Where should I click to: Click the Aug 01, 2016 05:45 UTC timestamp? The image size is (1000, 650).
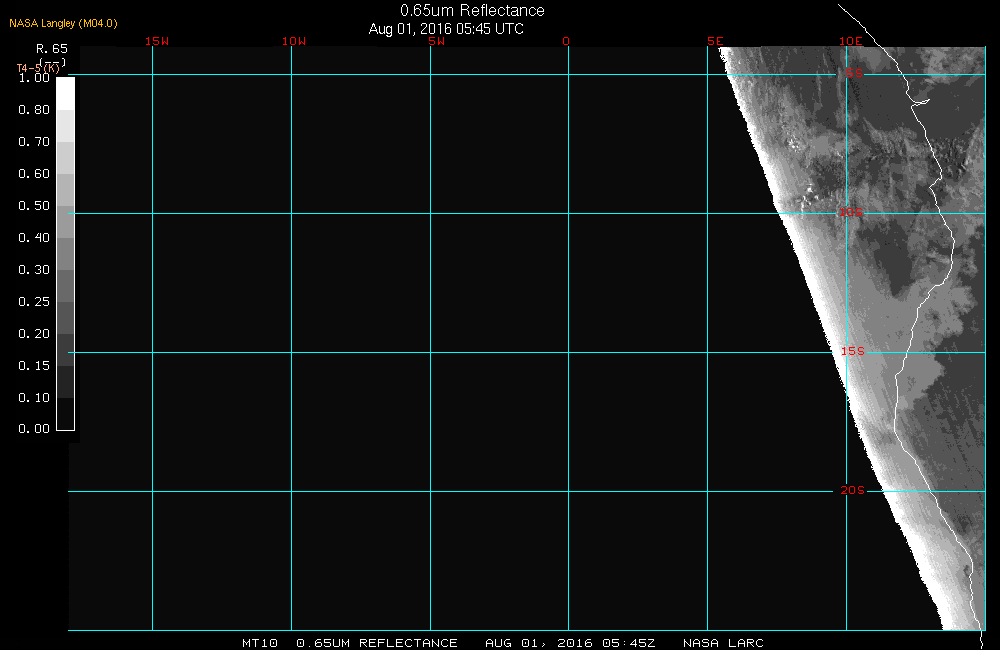click(x=446, y=29)
